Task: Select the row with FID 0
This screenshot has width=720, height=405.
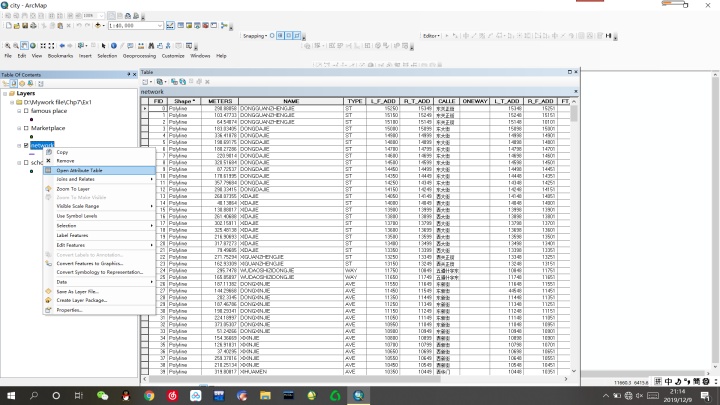Action: (145, 108)
